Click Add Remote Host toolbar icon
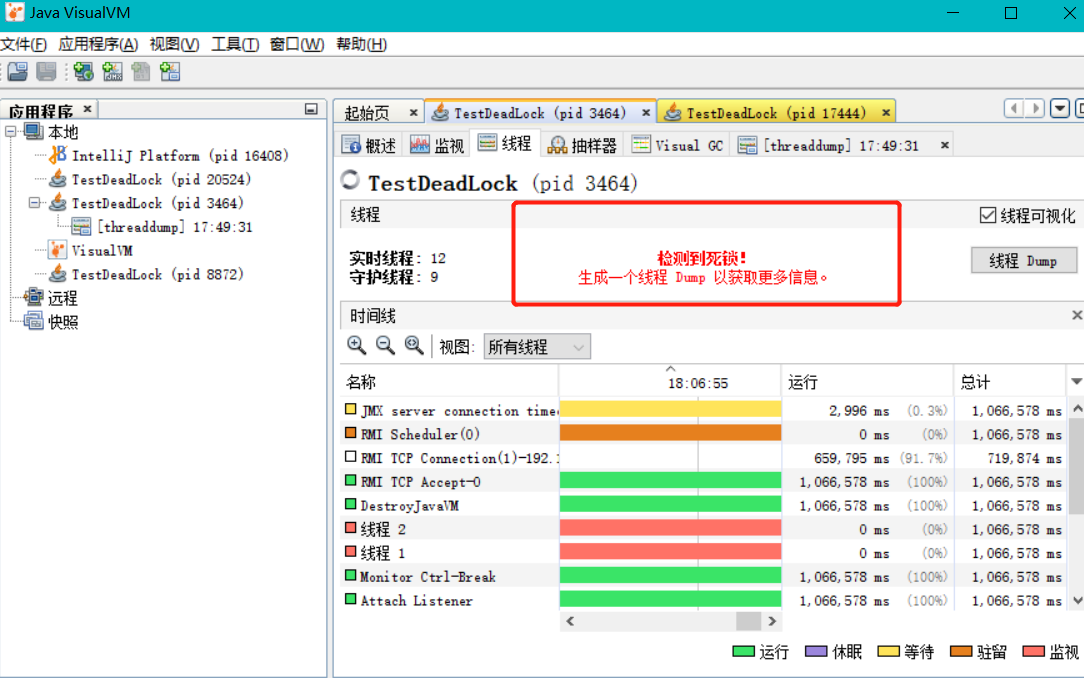 [x=84, y=71]
